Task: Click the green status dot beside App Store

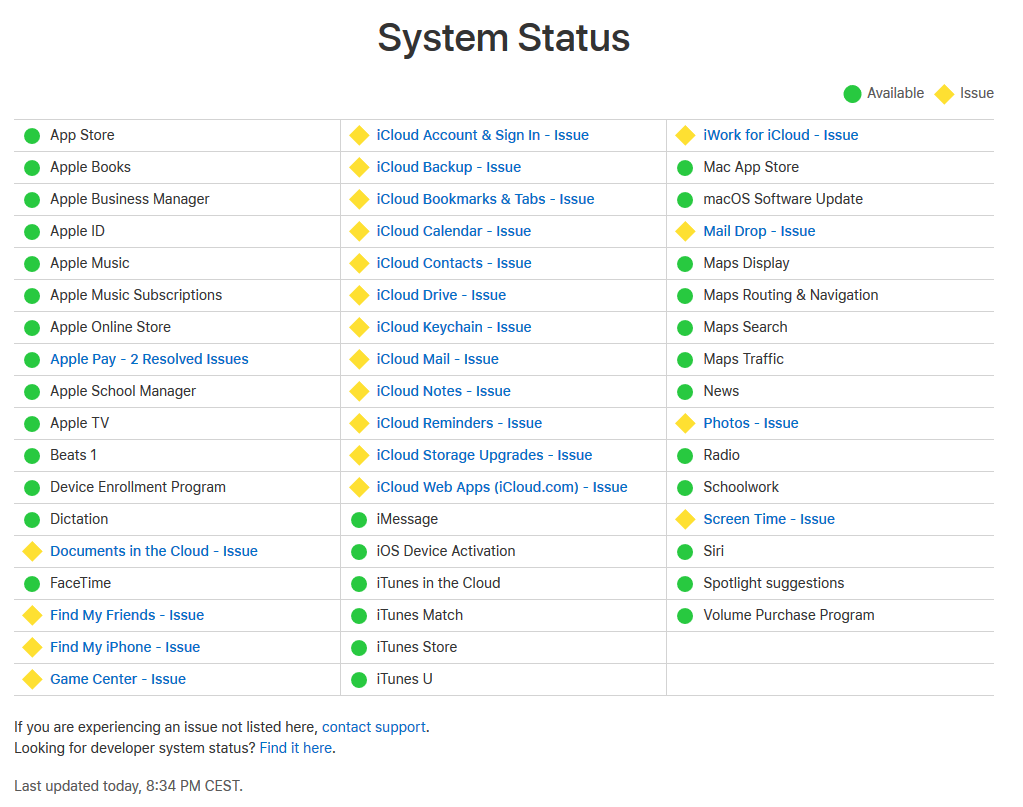Action: 32,136
